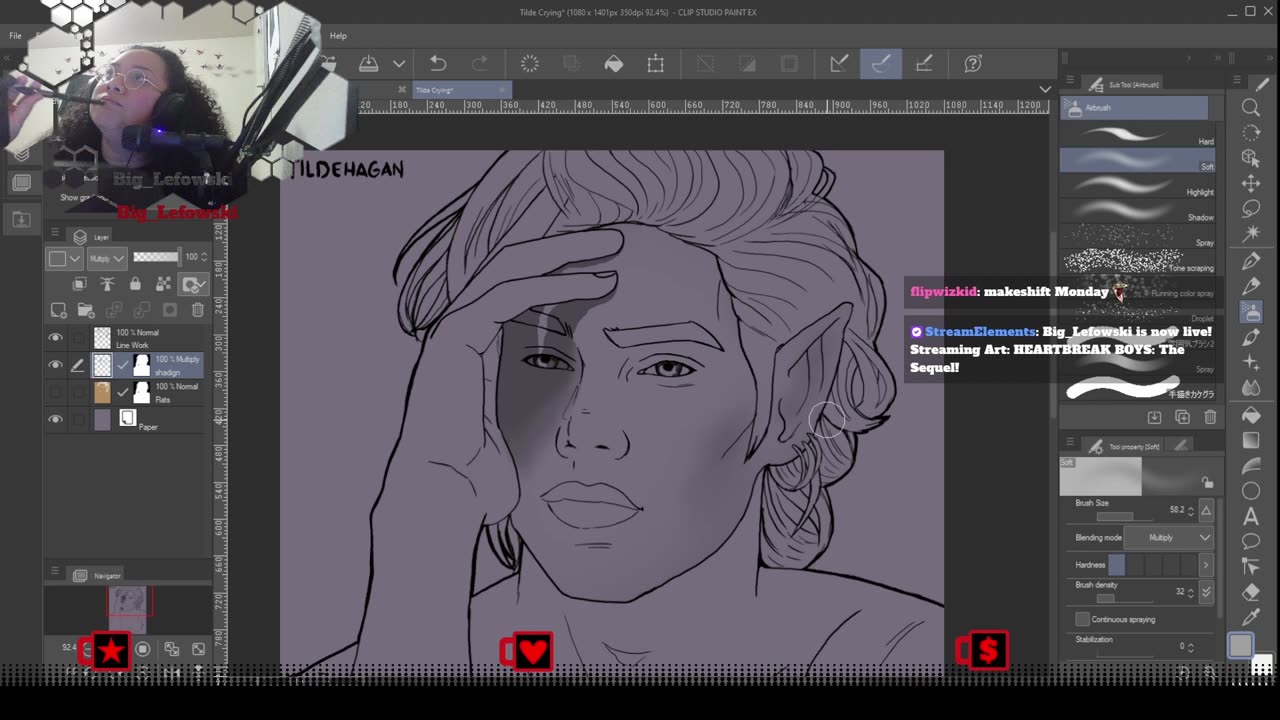Toggle Set as reference layer lighthouse

[x=107, y=285]
